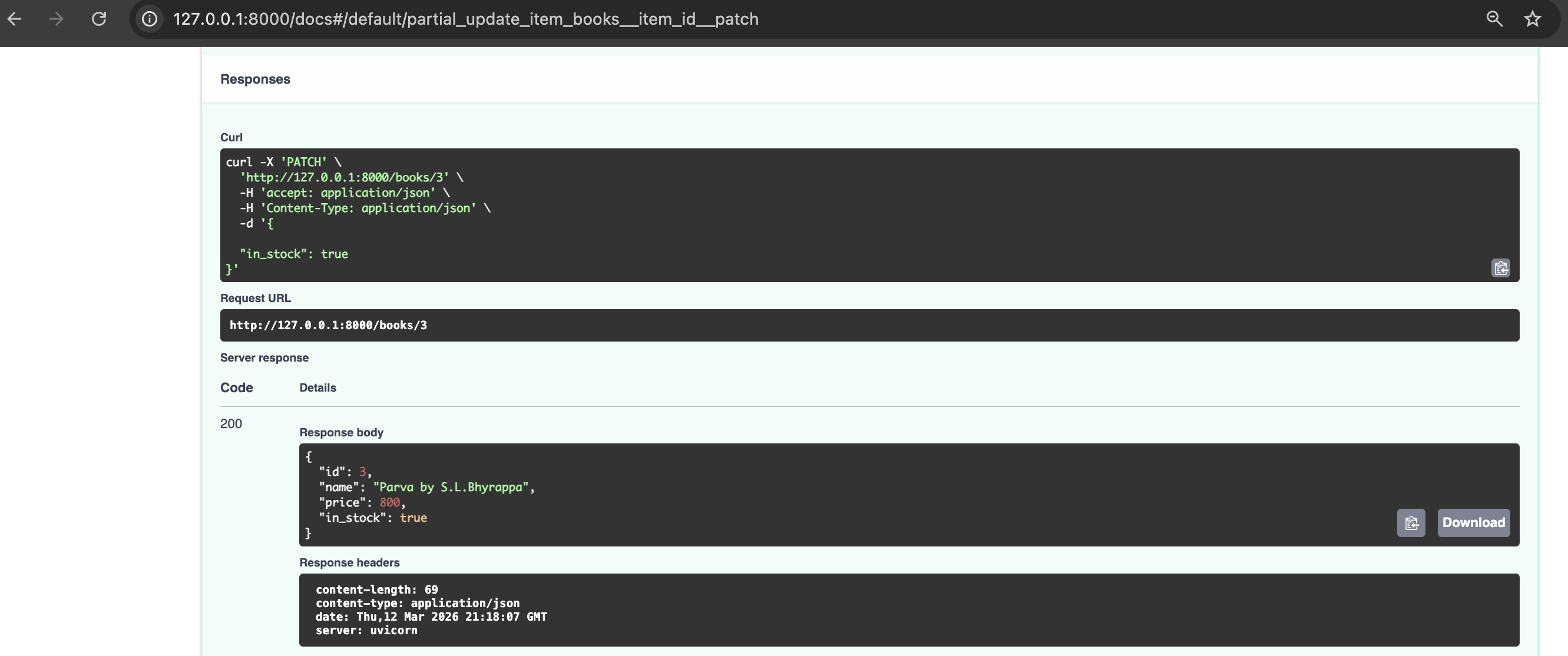Click the 200 status code

pos(231,423)
